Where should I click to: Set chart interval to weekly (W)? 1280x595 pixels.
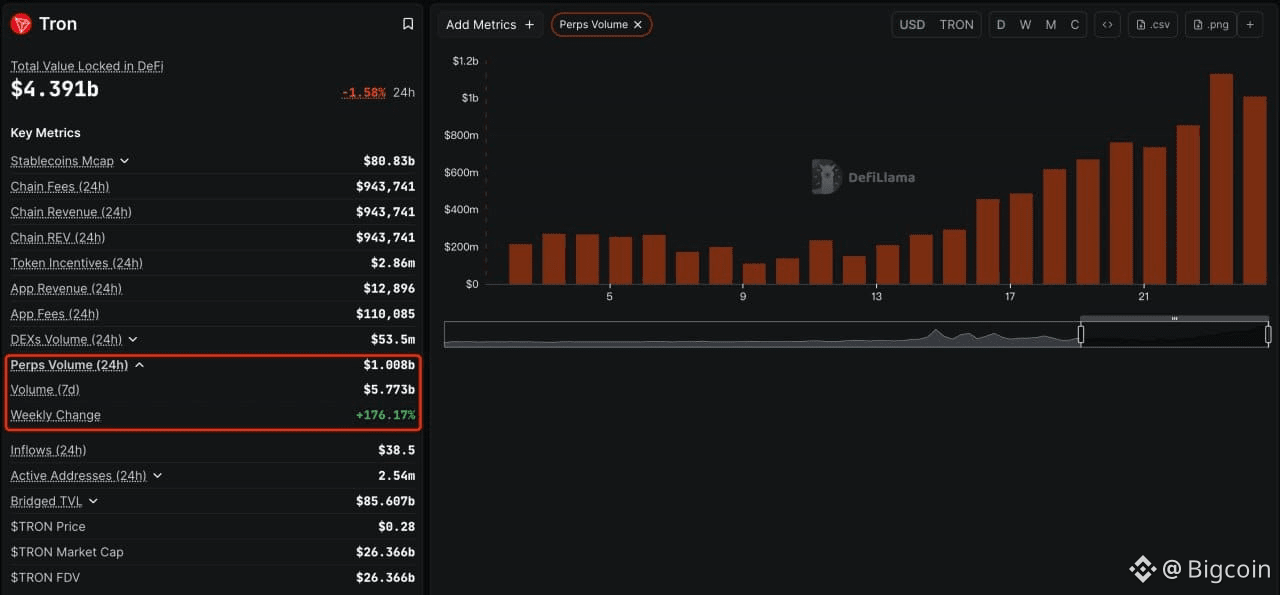pos(1025,25)
